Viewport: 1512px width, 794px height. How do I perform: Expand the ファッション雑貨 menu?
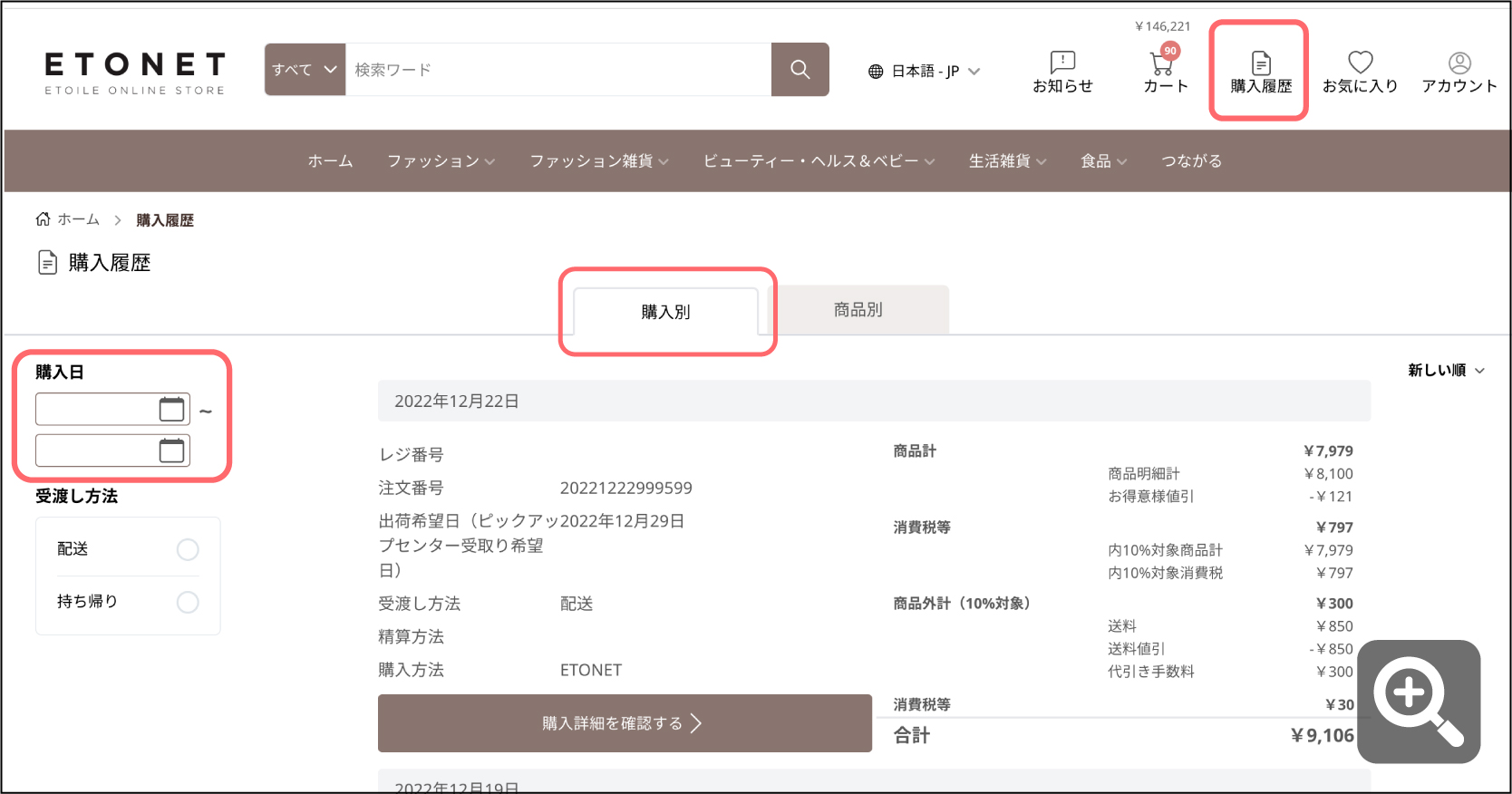(x=599, y=160)
